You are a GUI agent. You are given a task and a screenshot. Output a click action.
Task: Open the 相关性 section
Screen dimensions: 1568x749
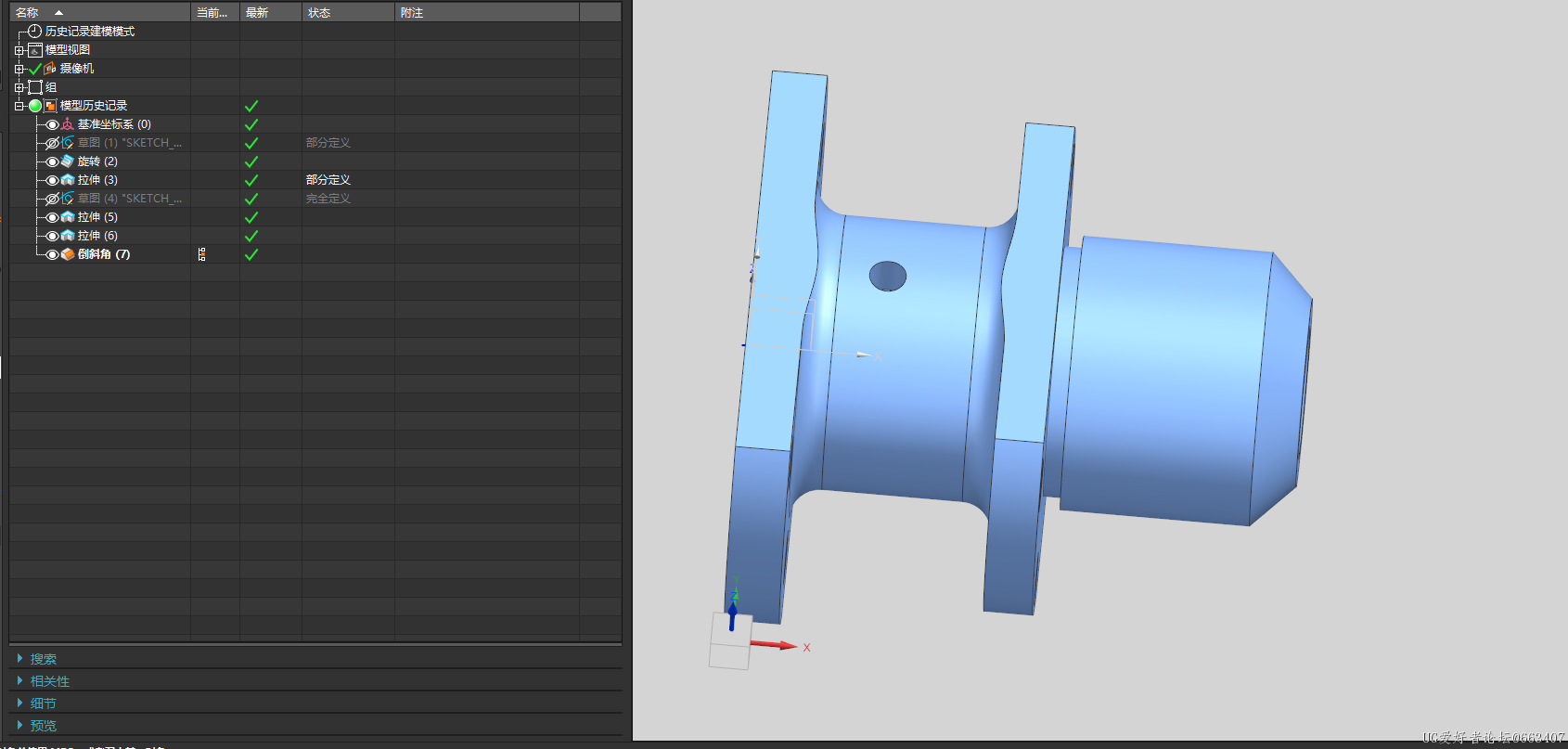pos(49,681)
